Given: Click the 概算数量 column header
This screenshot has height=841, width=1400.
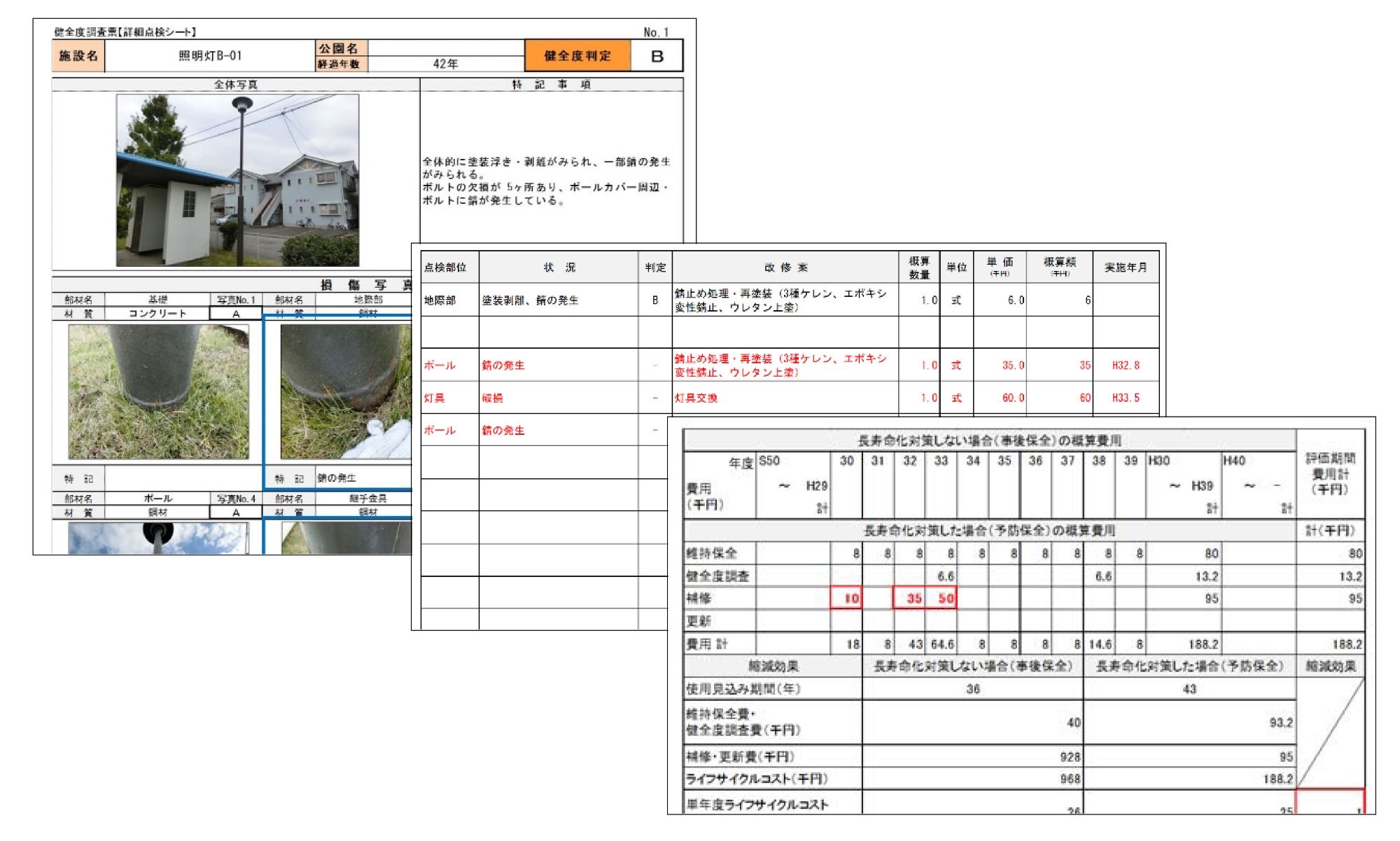Looking at the screenshot, I should (919, 267).
